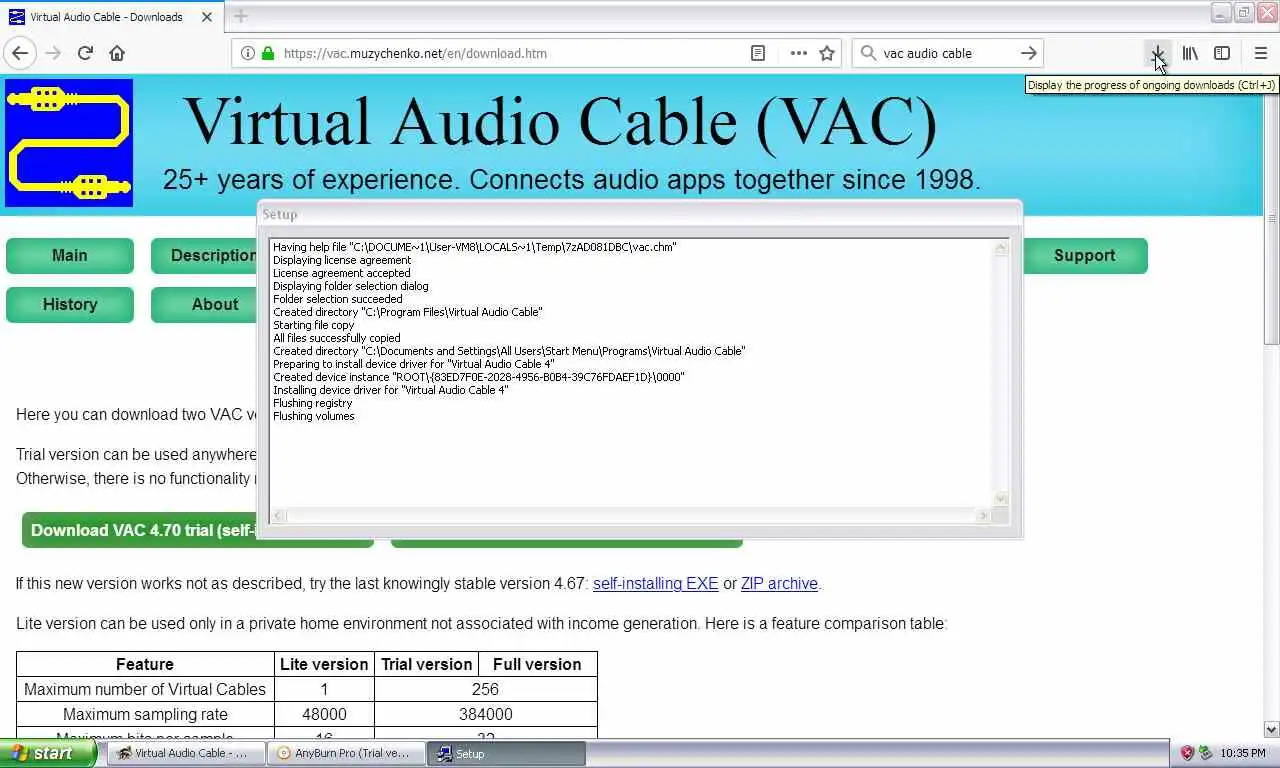Open page actions three-dots menu

click(x=798, y=53)
